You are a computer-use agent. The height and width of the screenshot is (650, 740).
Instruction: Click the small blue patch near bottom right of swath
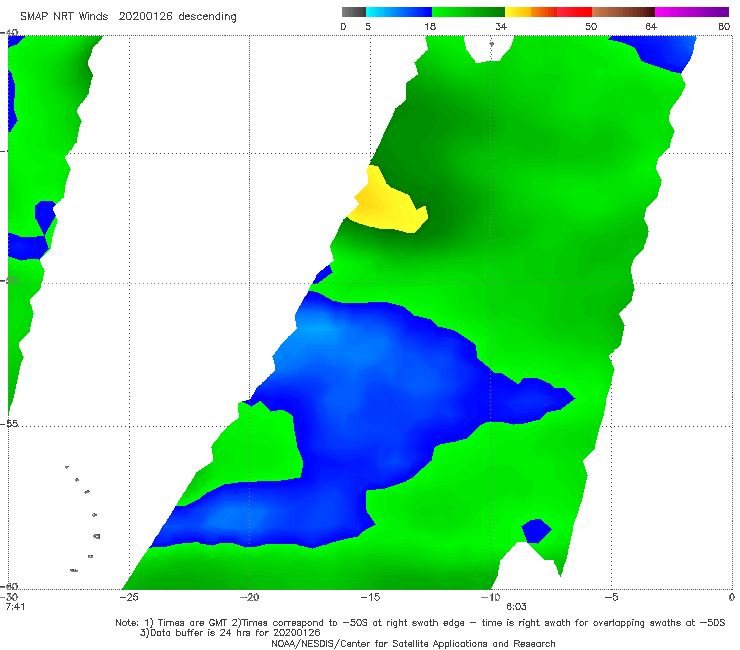tap(536, 531)
